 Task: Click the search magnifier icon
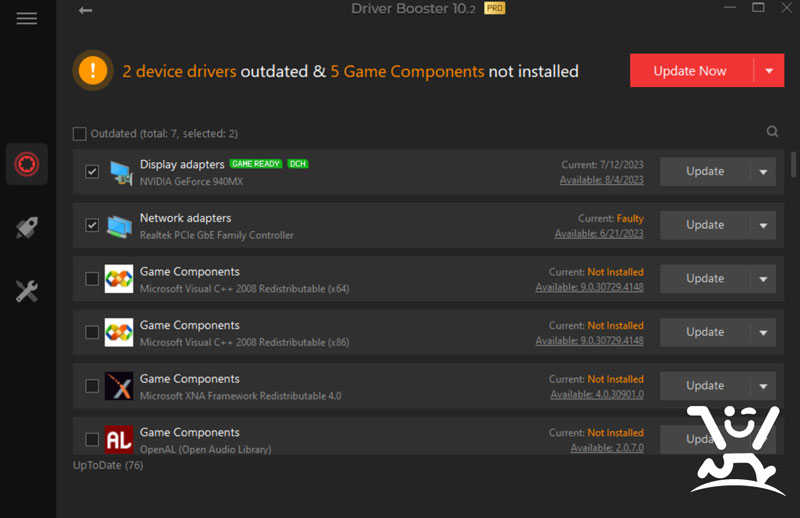click(x=772, y=132)
